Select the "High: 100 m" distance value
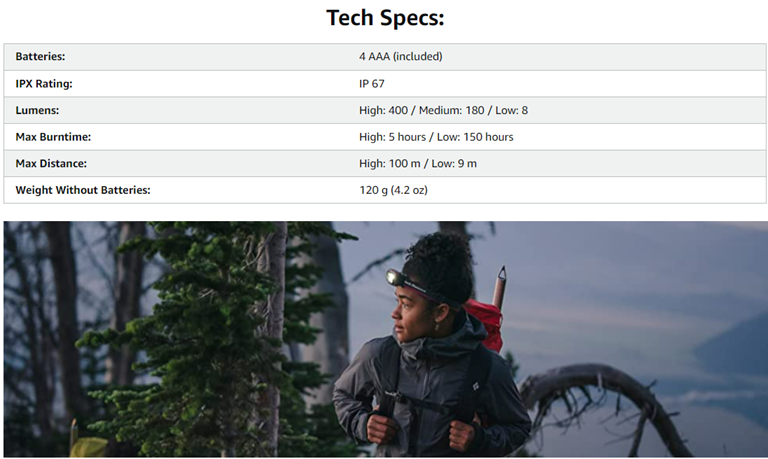 pos(418,163)
